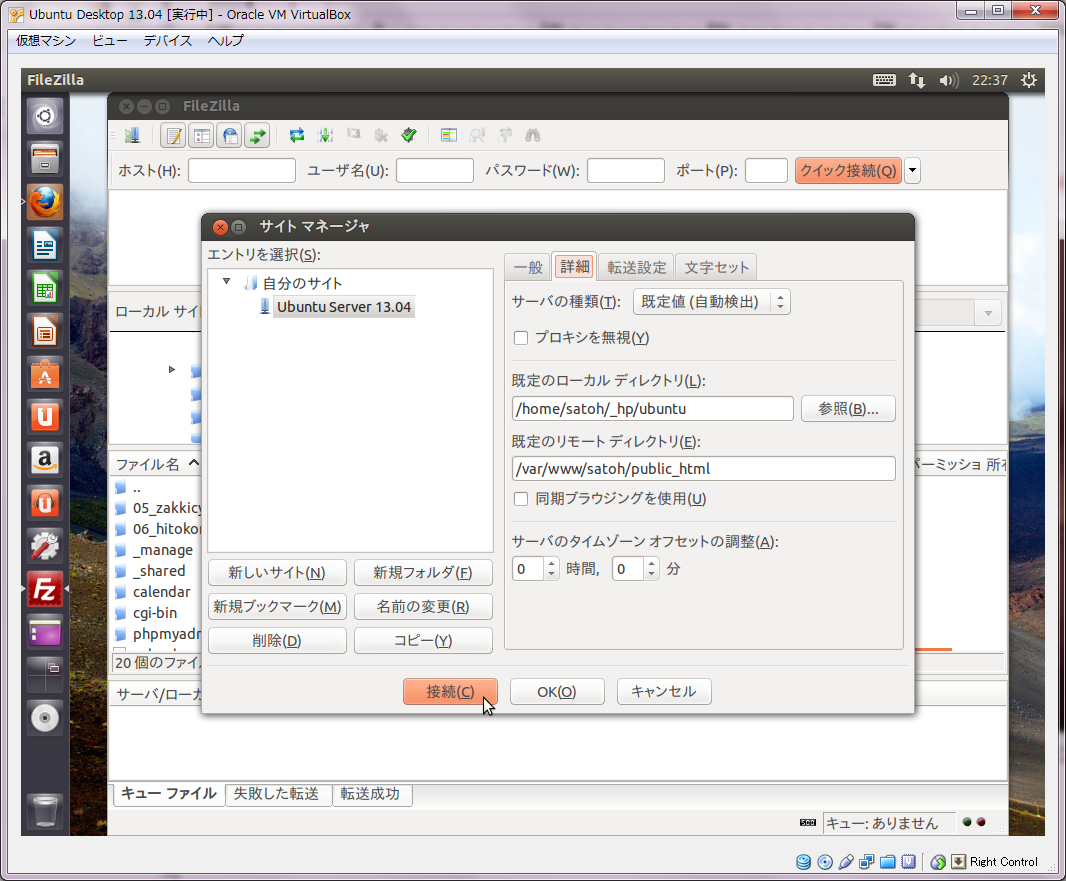
Task: Open the デバイス VirtualBox menu
Action: 168,41
